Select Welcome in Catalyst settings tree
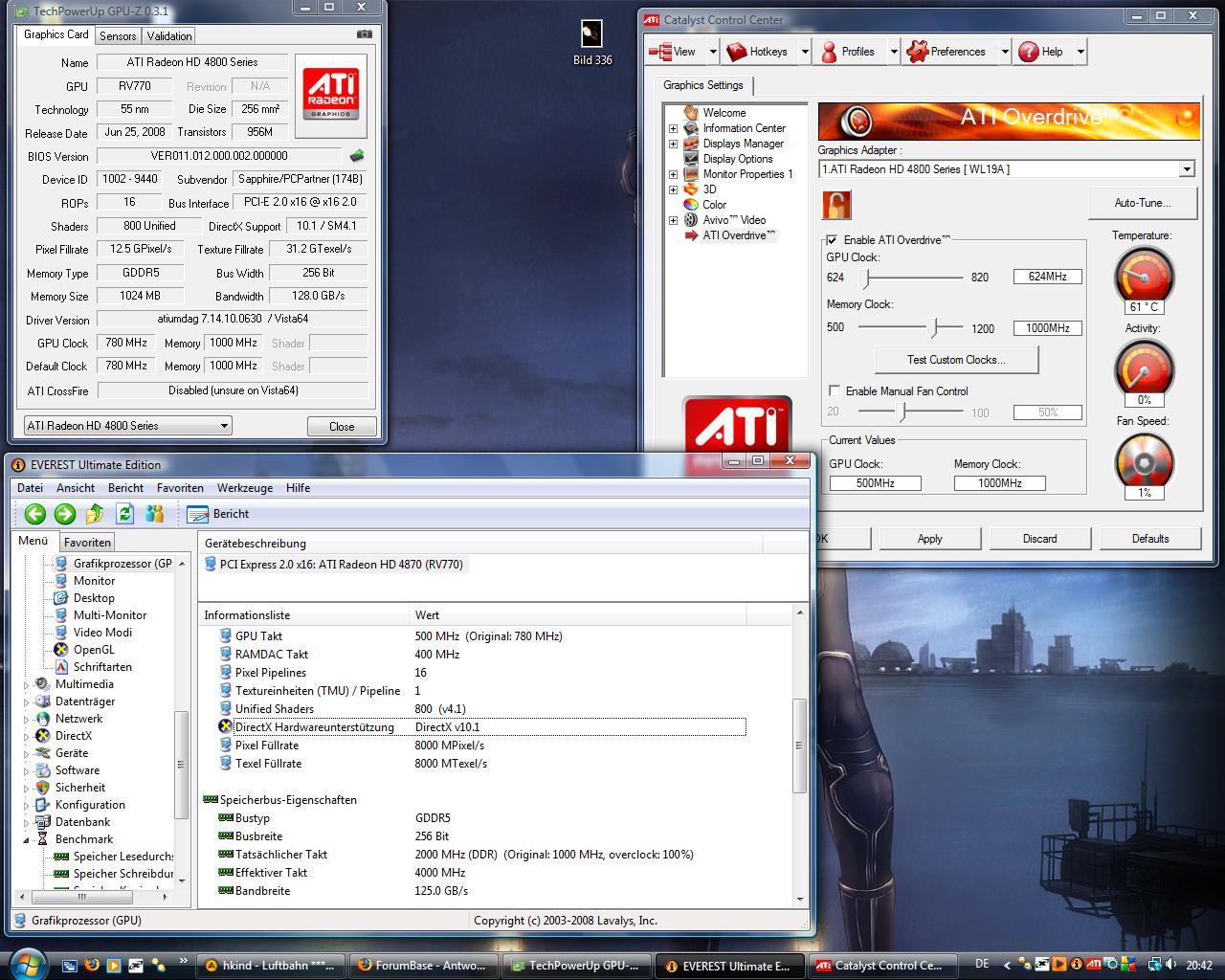1225x980 pixels. coord(724,113)
